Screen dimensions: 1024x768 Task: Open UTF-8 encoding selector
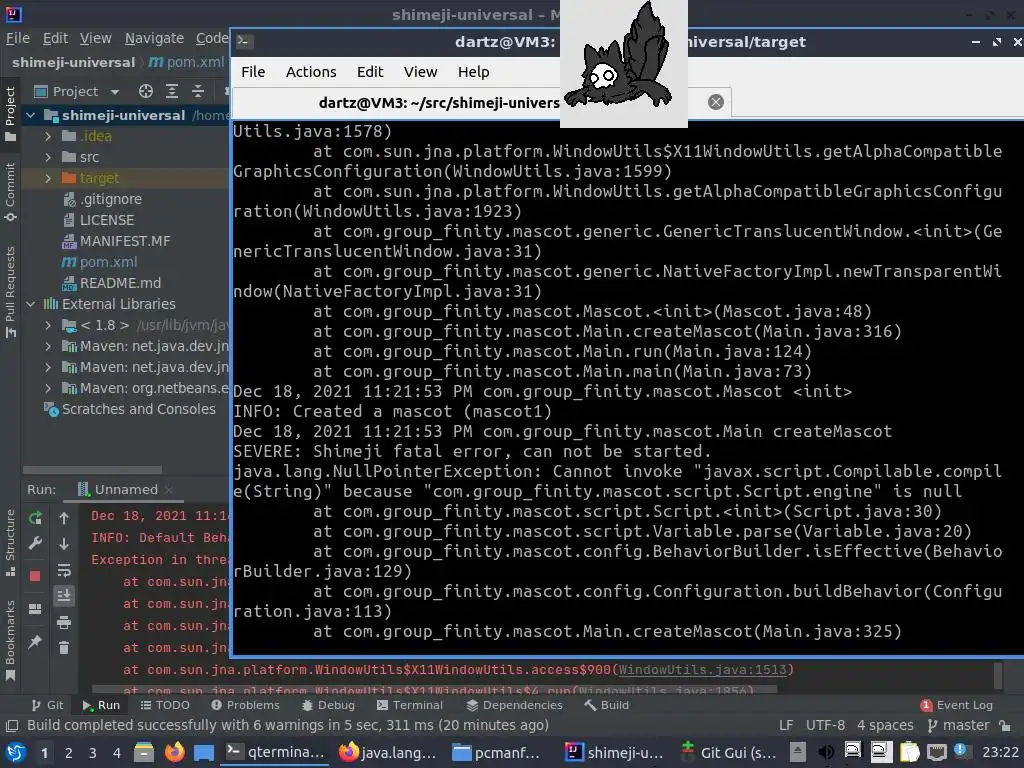(825, 726)
